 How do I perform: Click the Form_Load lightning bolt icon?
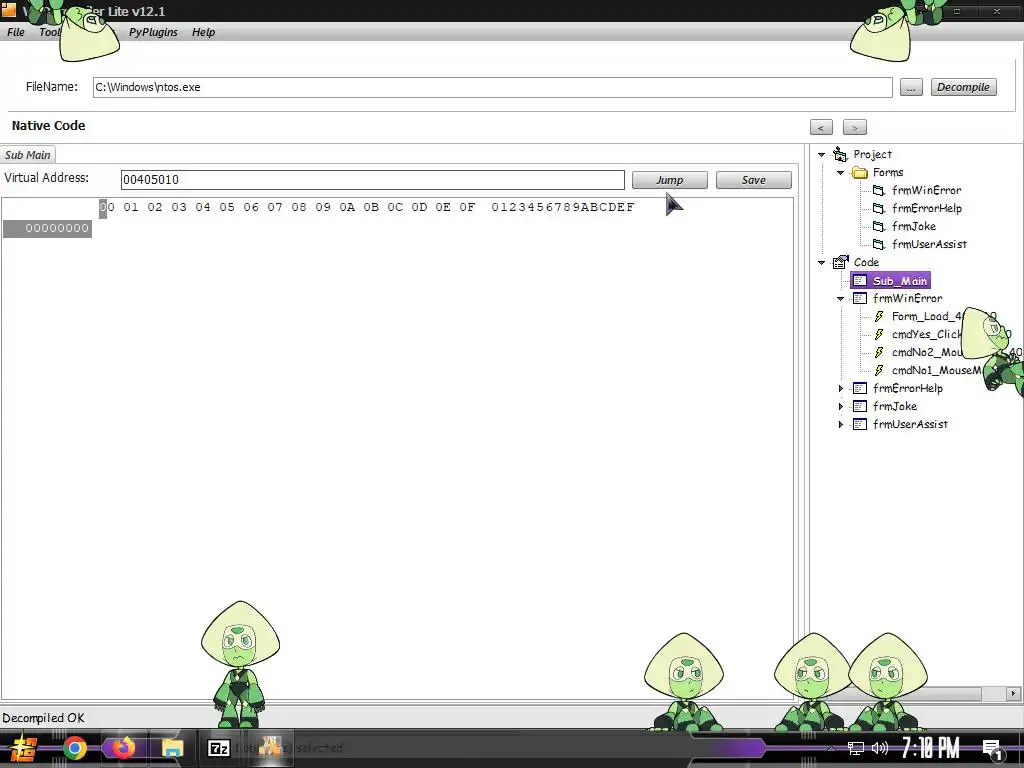click(x=879, y=317)
